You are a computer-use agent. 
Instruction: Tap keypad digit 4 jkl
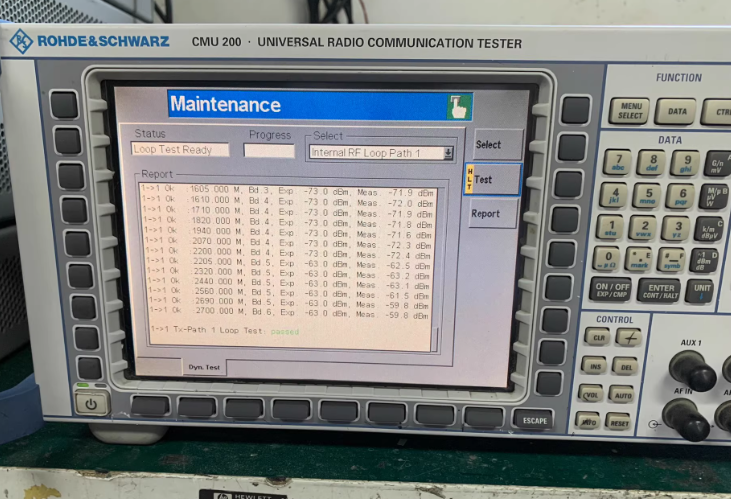point(613,195)
